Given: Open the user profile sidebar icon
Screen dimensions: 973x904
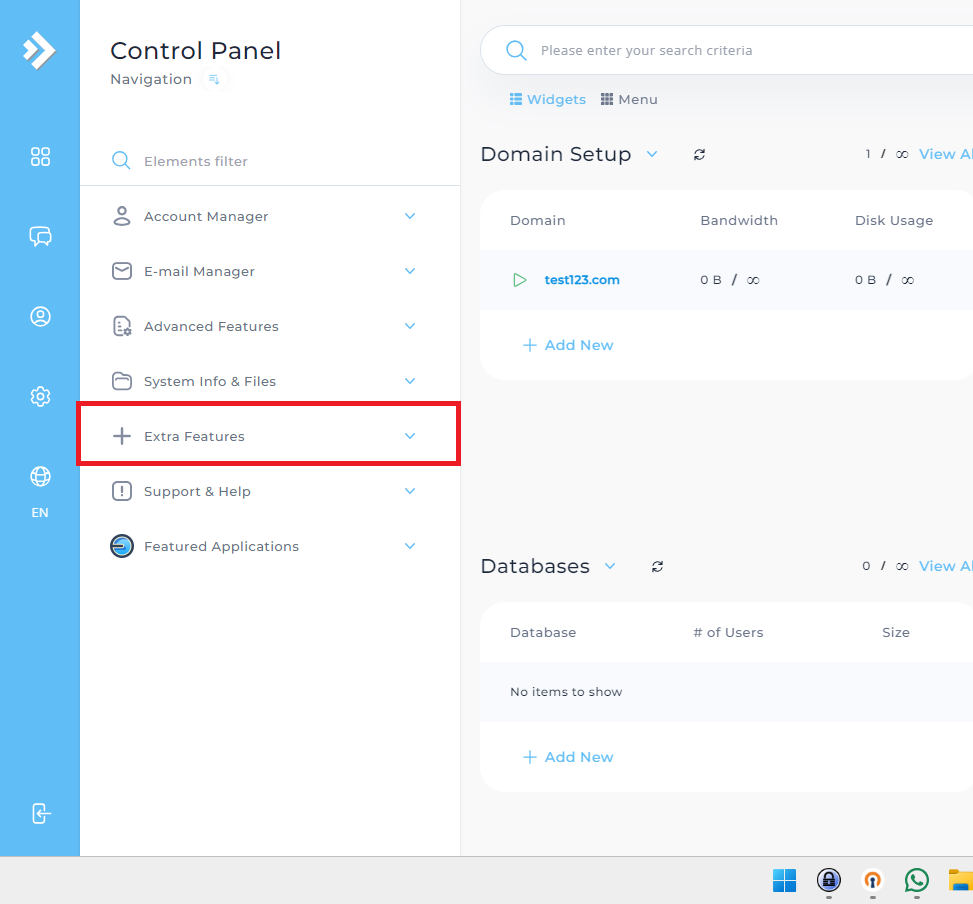Looking at the screenshot, I should [40, 316].
